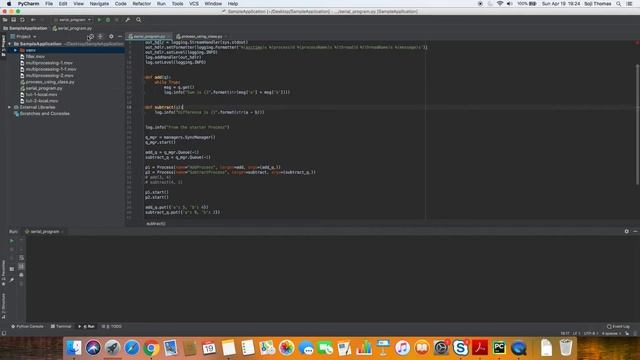Open Search Everywhere magnifier in toolbar

pyautogui.click(x=138, y=20)
